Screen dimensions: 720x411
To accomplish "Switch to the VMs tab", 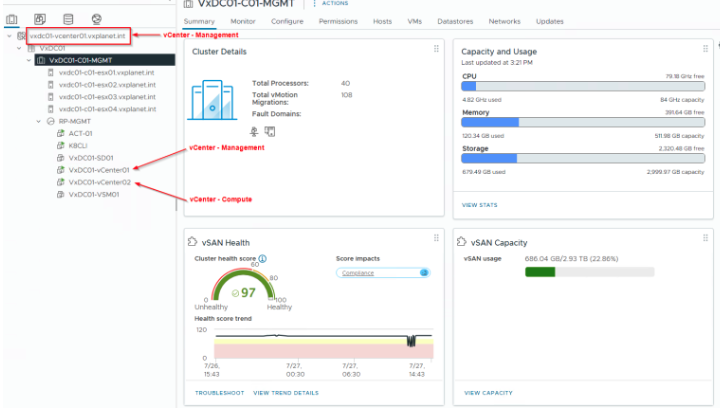I will click(x=415, y=22).
